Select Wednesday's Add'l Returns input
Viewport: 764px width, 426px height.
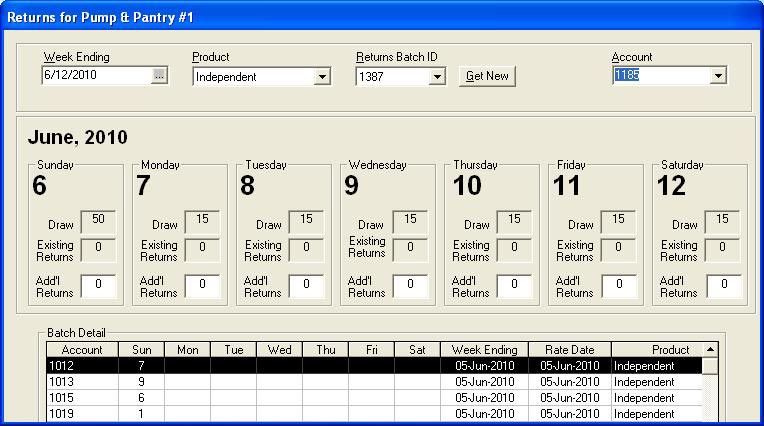click(410, 286)
